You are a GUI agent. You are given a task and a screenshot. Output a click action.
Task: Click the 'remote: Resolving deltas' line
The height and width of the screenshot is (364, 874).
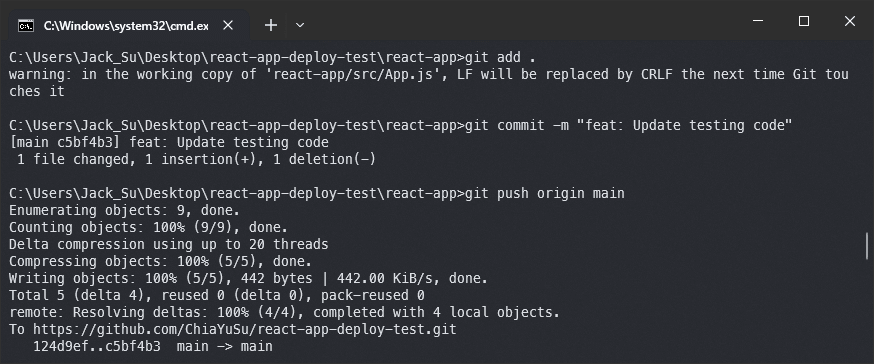pyautogui.click(x=284, y=312)
